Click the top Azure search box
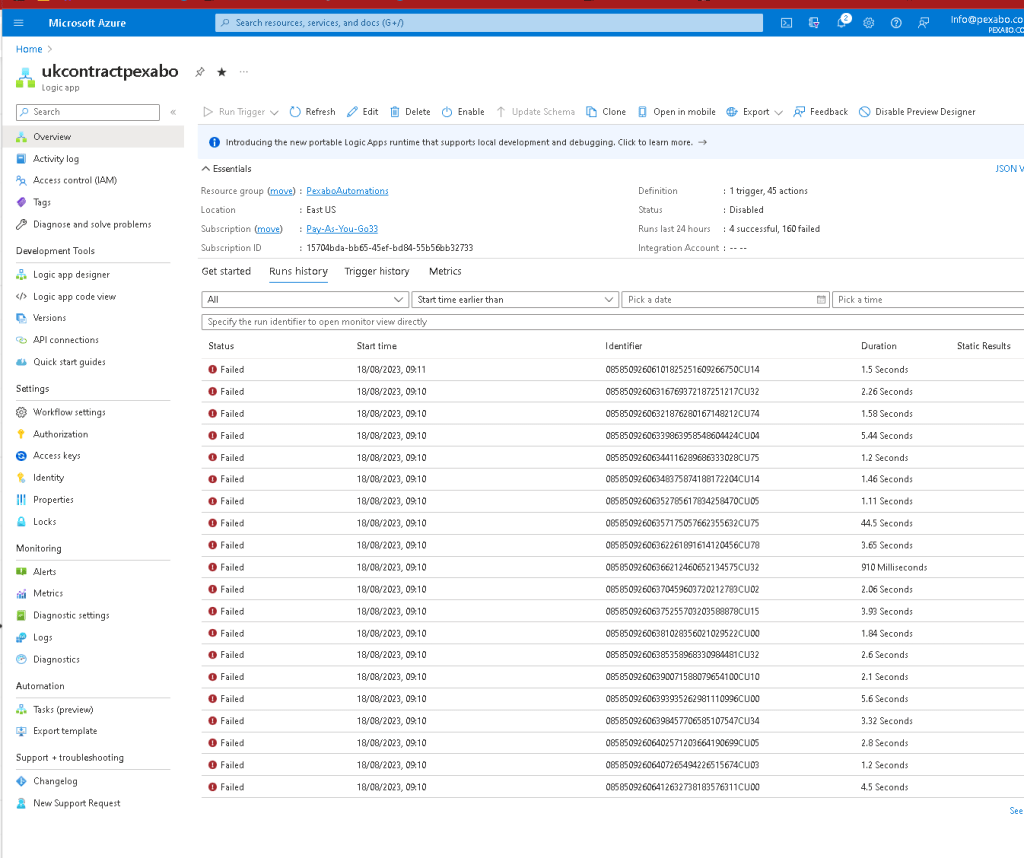The height and width of the screenshot is (858, 1024). click(489, 23)
